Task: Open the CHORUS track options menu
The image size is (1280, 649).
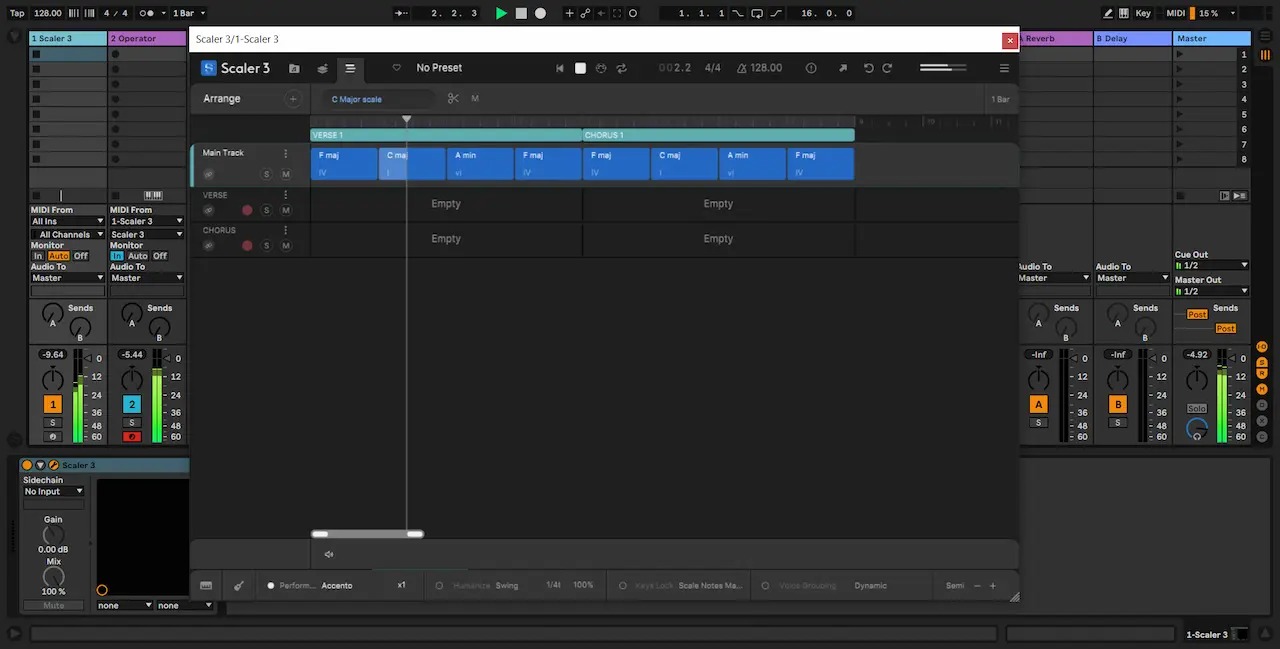Action: pyautogui.click(x=285, y=230)
